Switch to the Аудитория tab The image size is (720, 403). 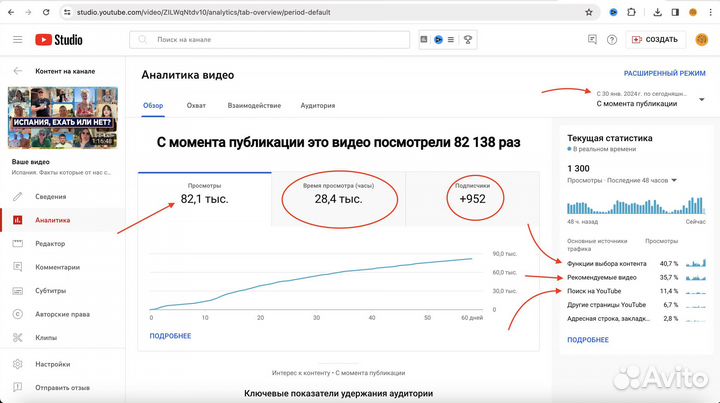click(x=318, y=106)
